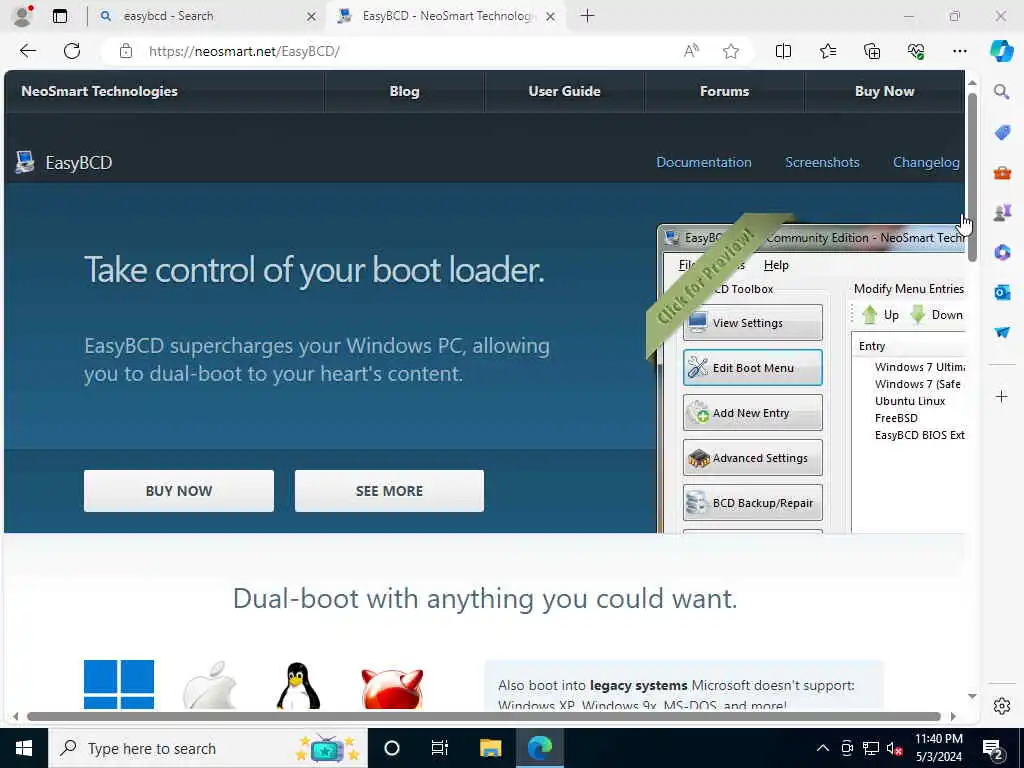Click the horizontal page scrollbar
Screen dimensions: 1024x768
click(x=483, y=716)
